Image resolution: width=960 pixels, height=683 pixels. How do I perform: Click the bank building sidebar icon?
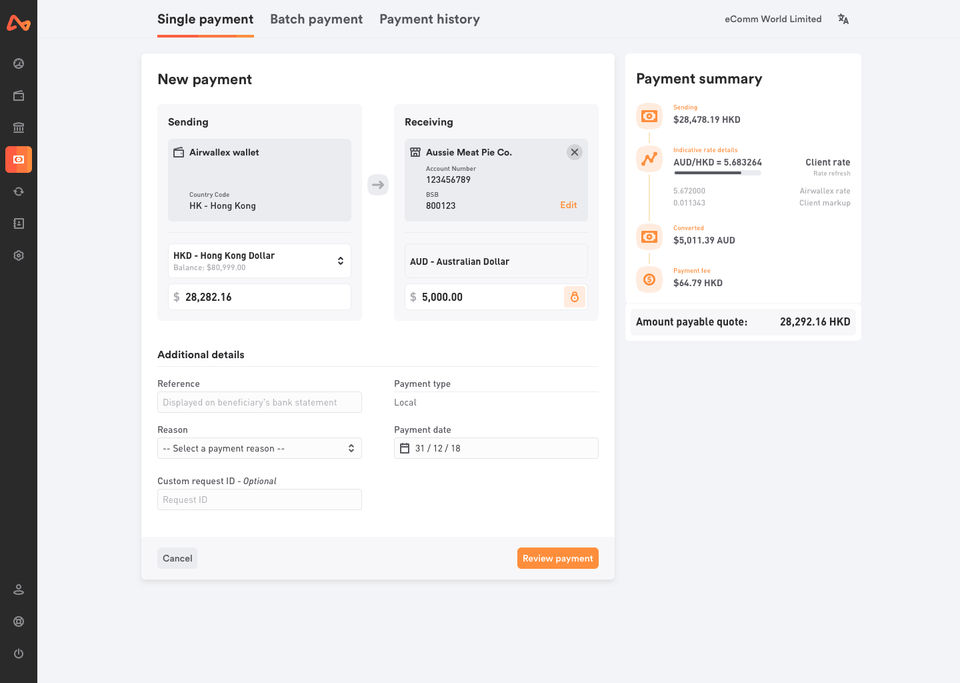coord(18,128)
